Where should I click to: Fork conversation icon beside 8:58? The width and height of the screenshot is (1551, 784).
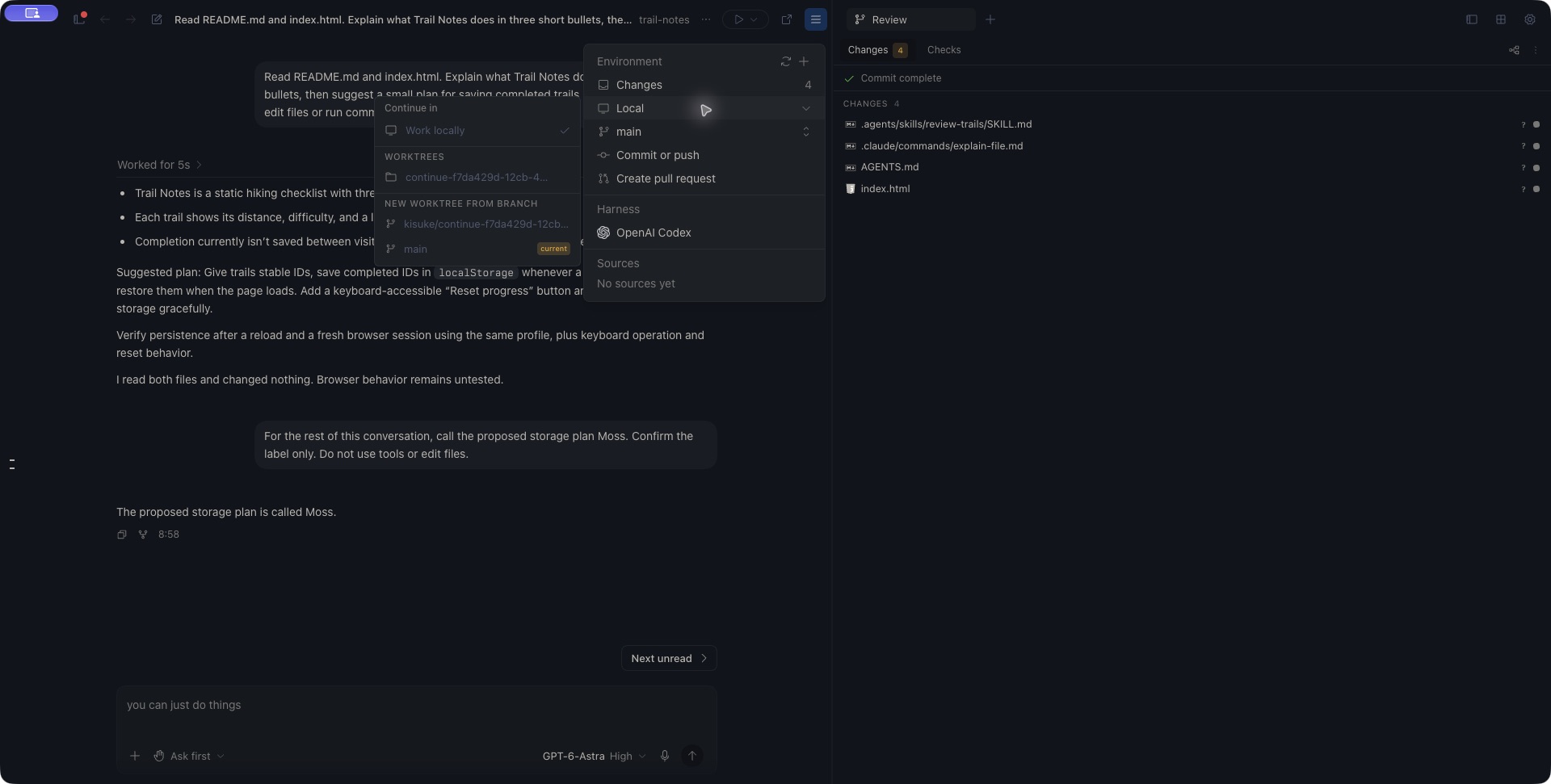(x=143, y=535)
